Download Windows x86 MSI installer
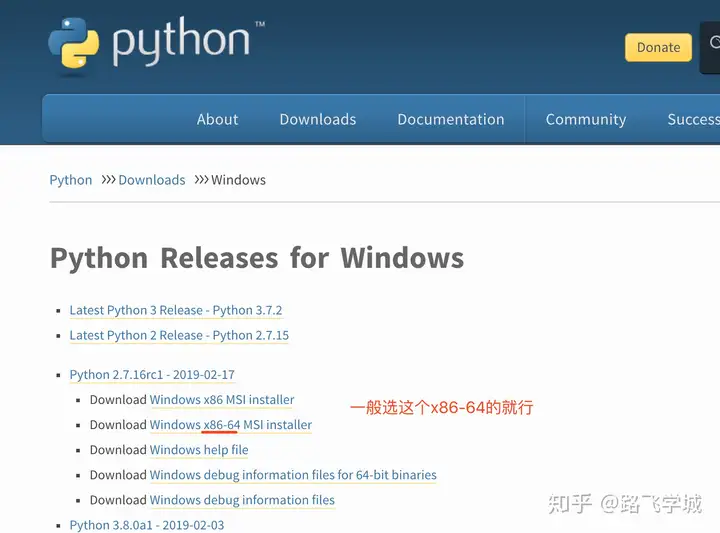Image resolution: width=720 pixels, height=533 pixels. (x=222, y=400)
